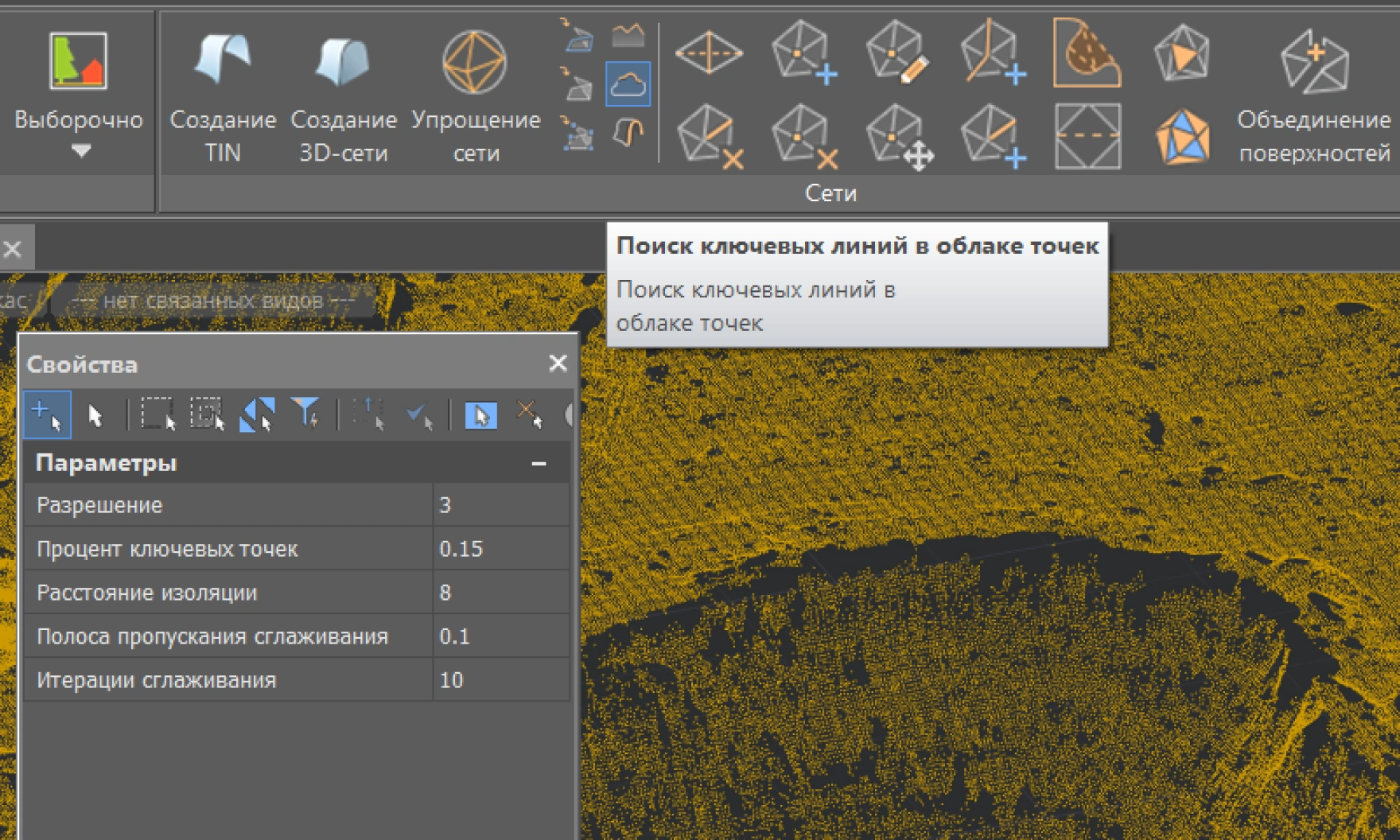Edit the Разрешение value field
The image size is (1400, 840).
500,505
